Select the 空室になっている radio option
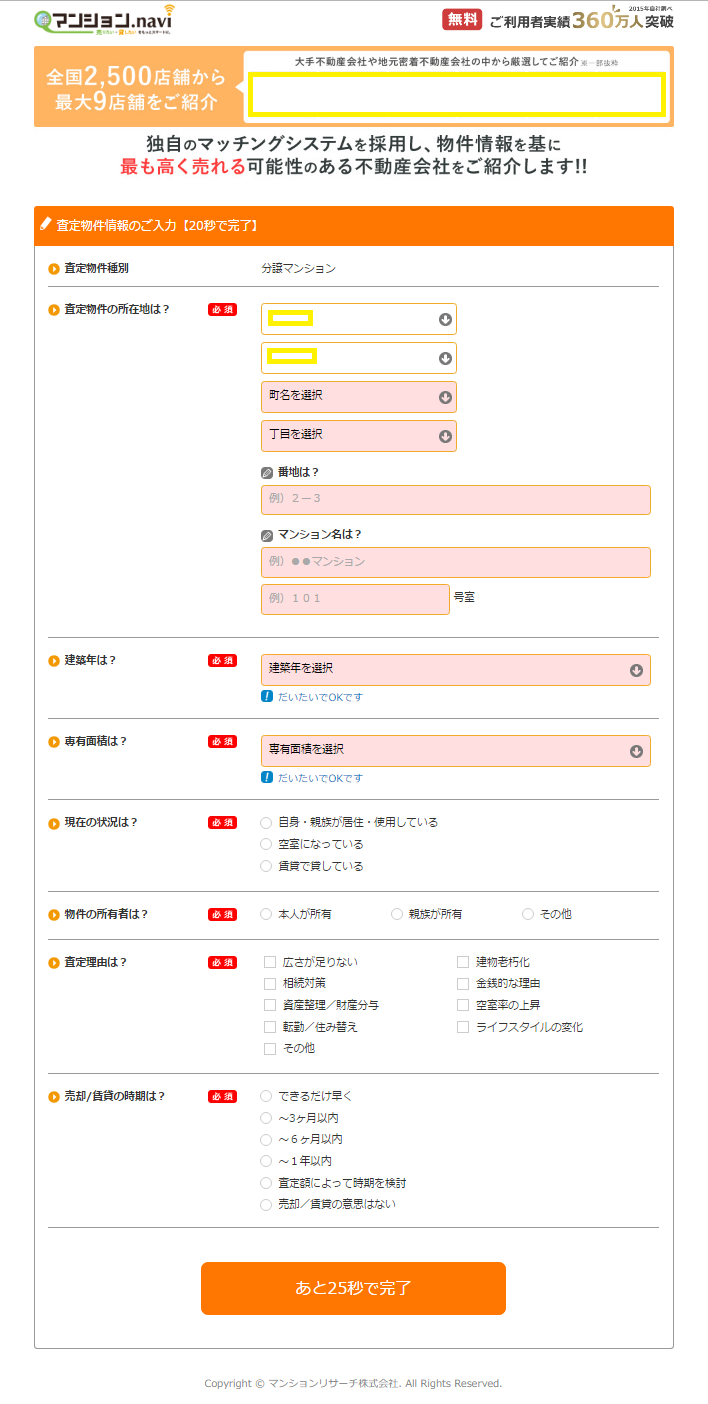 (x=266, y=845)
